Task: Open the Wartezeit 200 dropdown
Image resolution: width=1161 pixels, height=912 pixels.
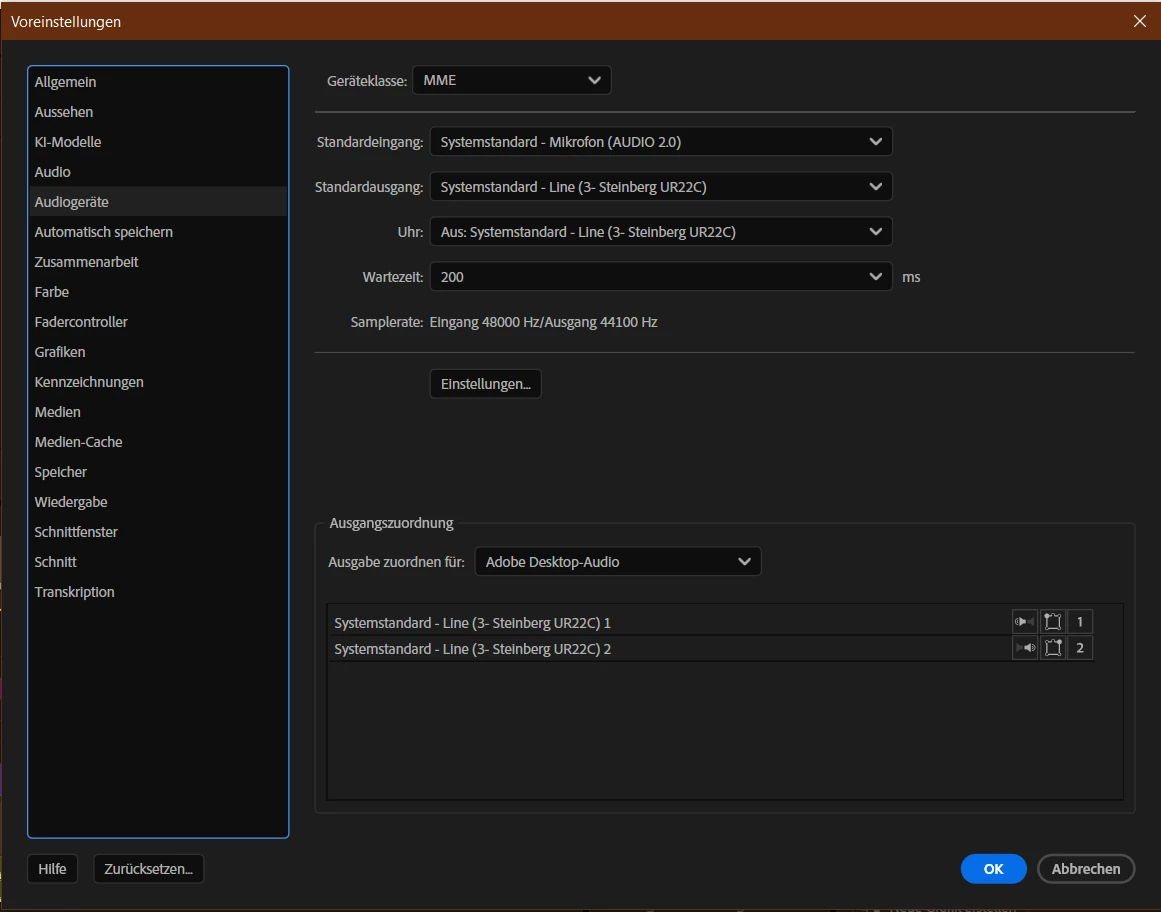Action: [x=660, y=277]
